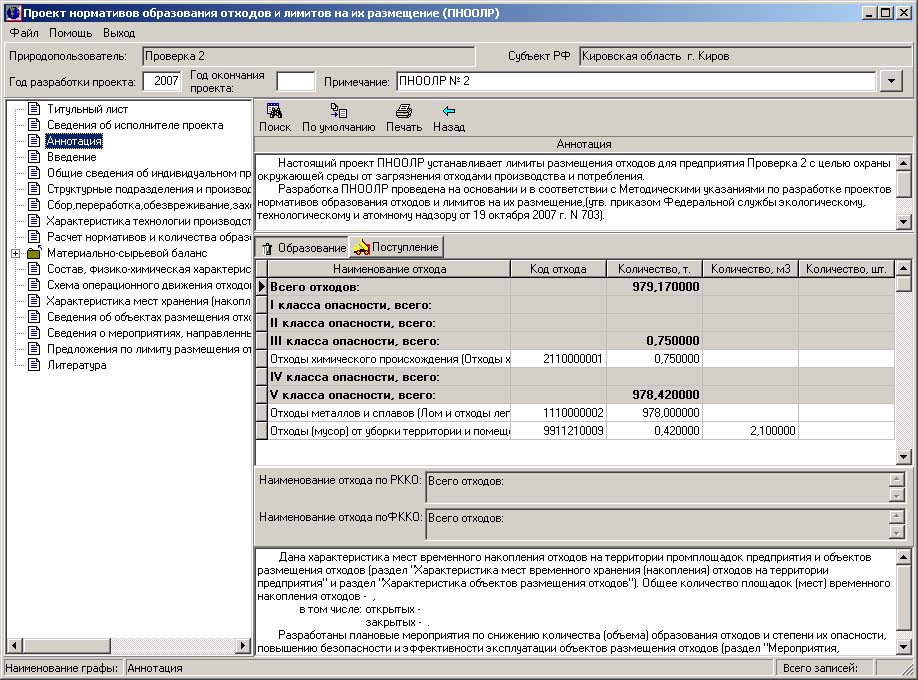918x680 pixels.
Task: Select the Введение tree item
Action: click(71, 157)
